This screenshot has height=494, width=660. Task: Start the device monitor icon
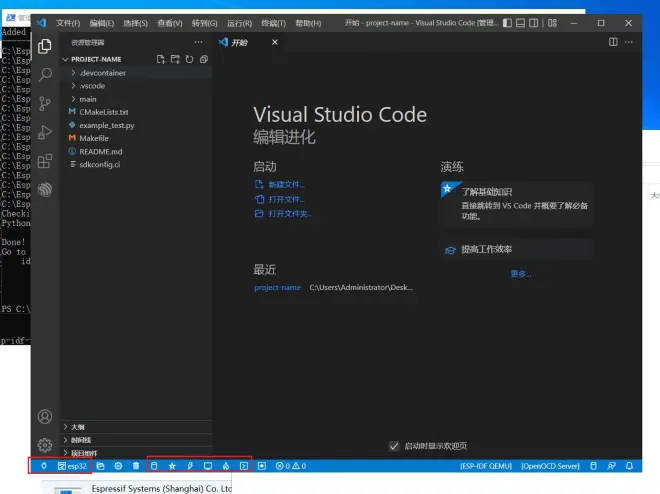tap(208, 466)
